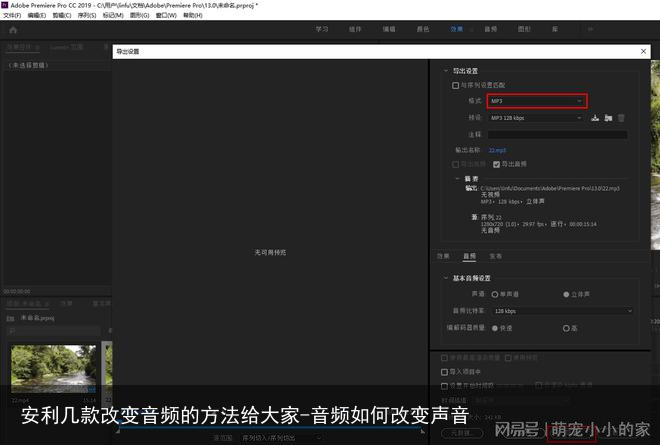The width and height of the screenshot is (660, 445).
Task: Click the Save Preset icon beside 预设
Action: [x=595, y=118]
